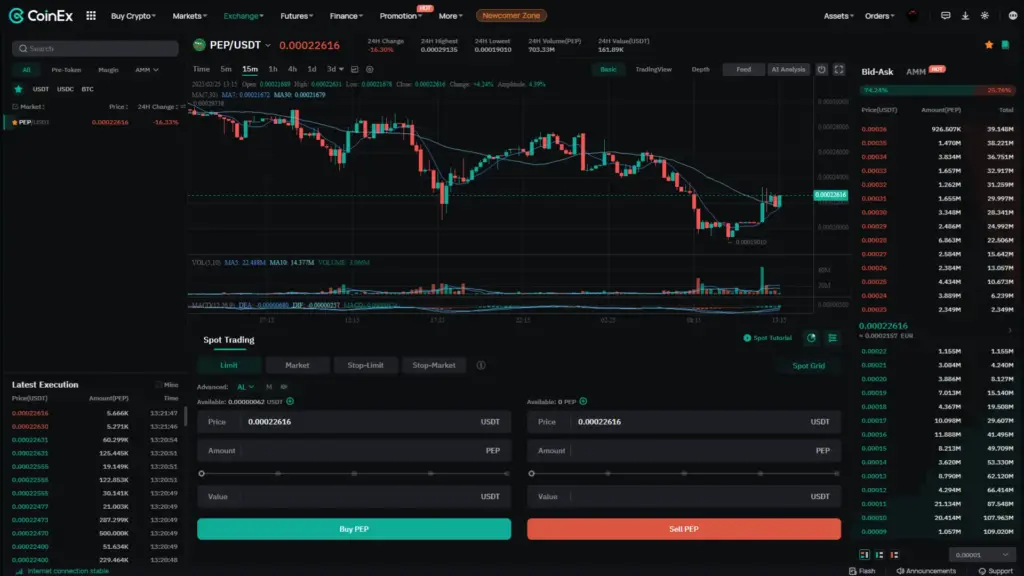This screenshot has height=576, width=1024.
Task: Open the 3d timeframe dropdown
Action: click(x=335, y=69)
